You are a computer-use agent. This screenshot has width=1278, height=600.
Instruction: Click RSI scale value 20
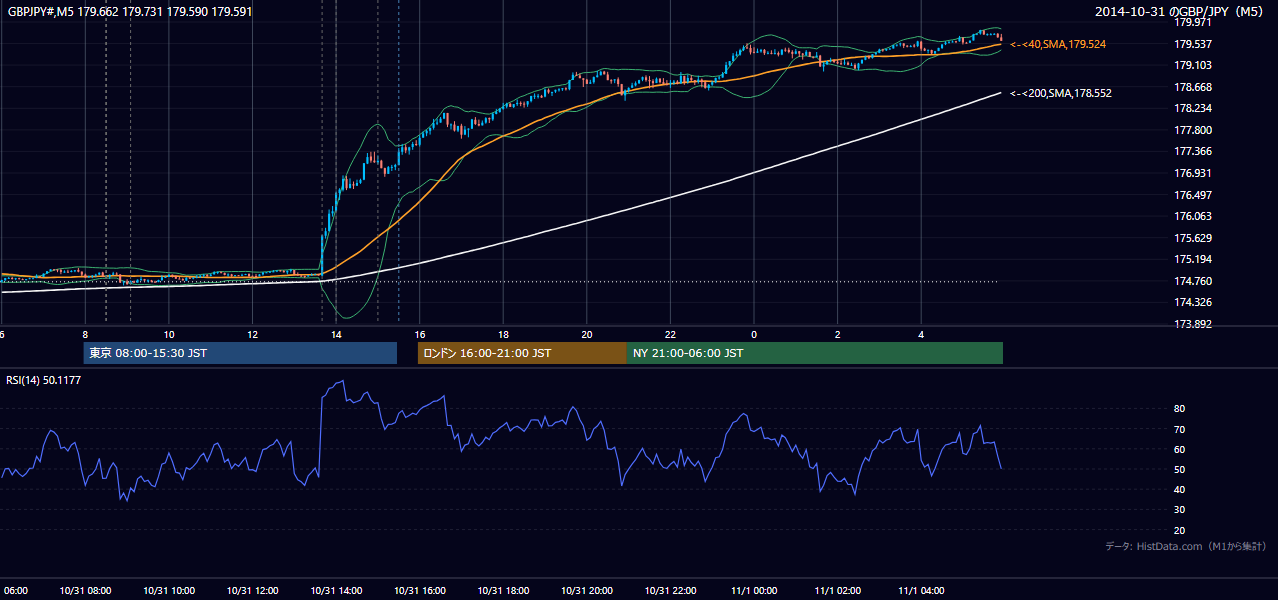click(1180, 530)
